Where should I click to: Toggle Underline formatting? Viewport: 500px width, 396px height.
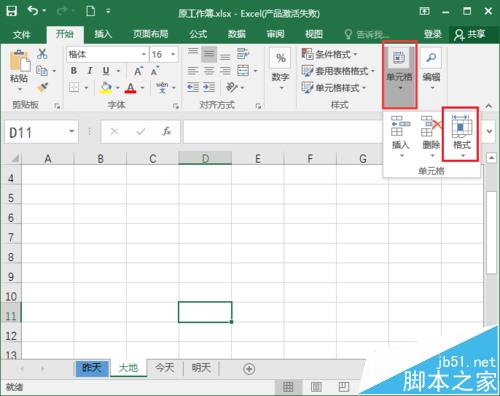[106, 71]
